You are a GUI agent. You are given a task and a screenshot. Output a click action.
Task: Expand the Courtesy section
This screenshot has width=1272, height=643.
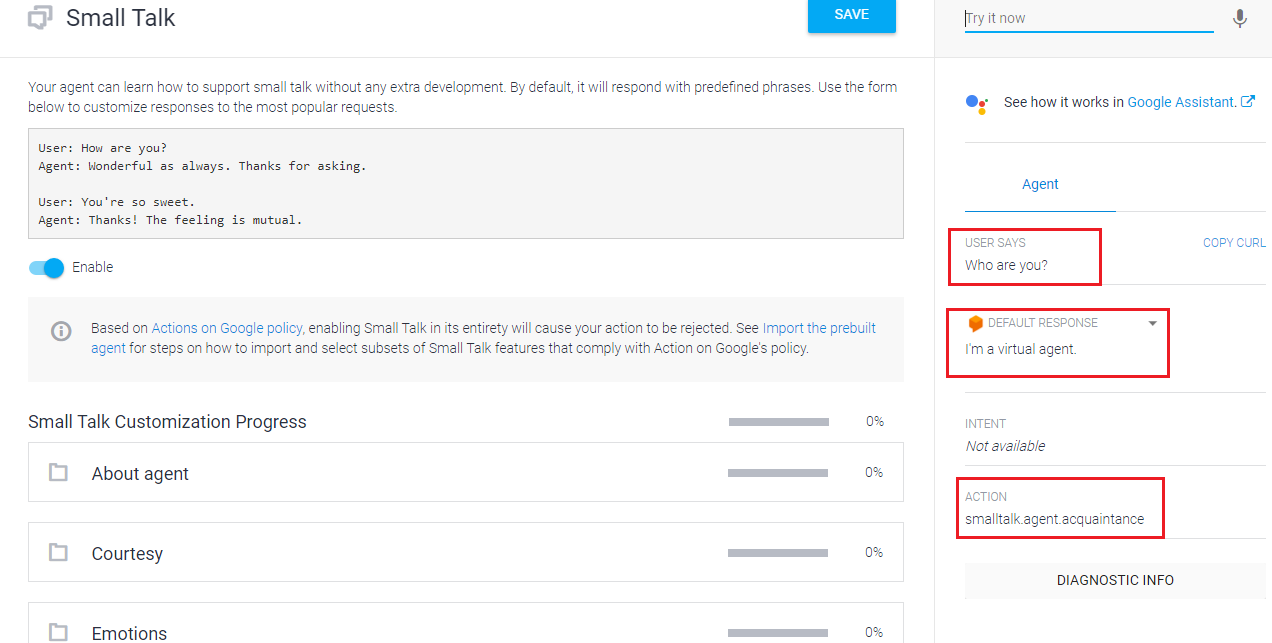(127, 554)
